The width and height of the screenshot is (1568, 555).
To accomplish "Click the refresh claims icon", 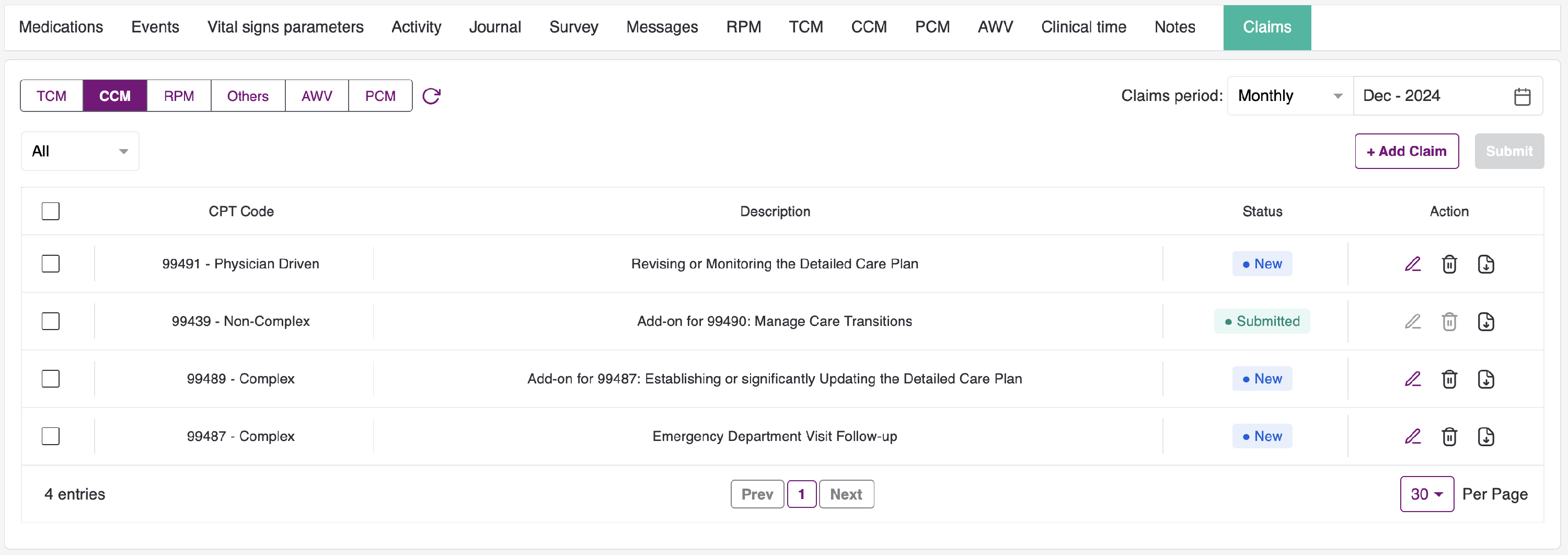I will click(x=431, y=96).
